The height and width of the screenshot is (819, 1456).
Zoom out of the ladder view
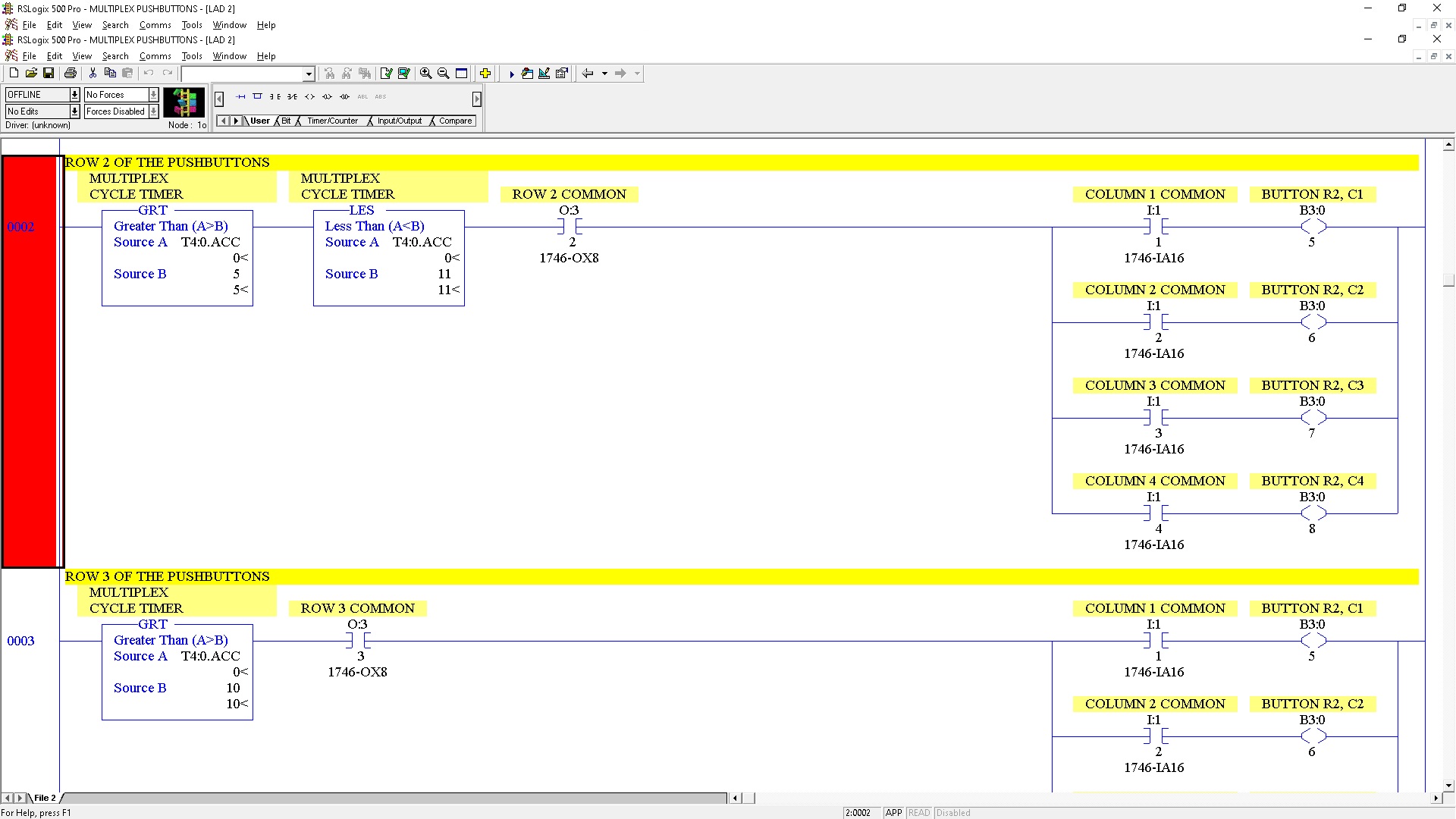444,74
